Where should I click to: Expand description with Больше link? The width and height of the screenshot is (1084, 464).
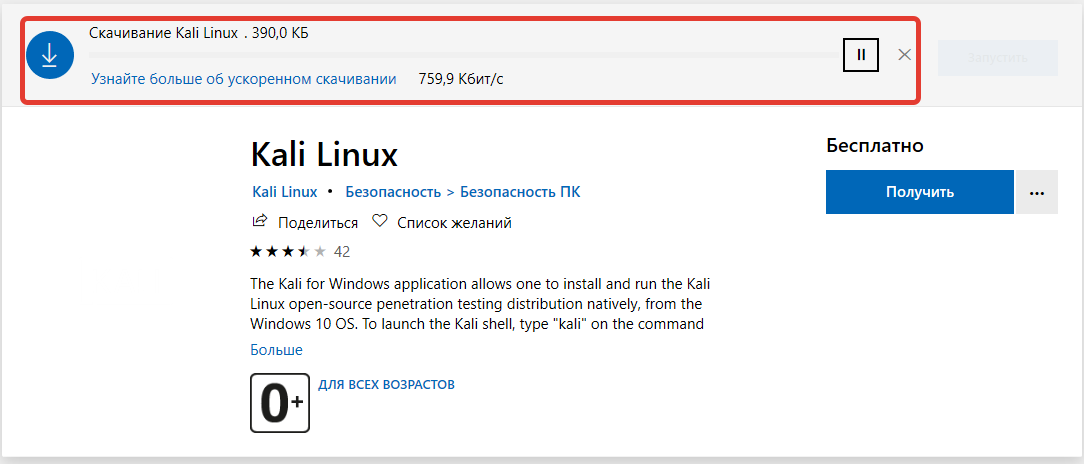coord(277,350)
